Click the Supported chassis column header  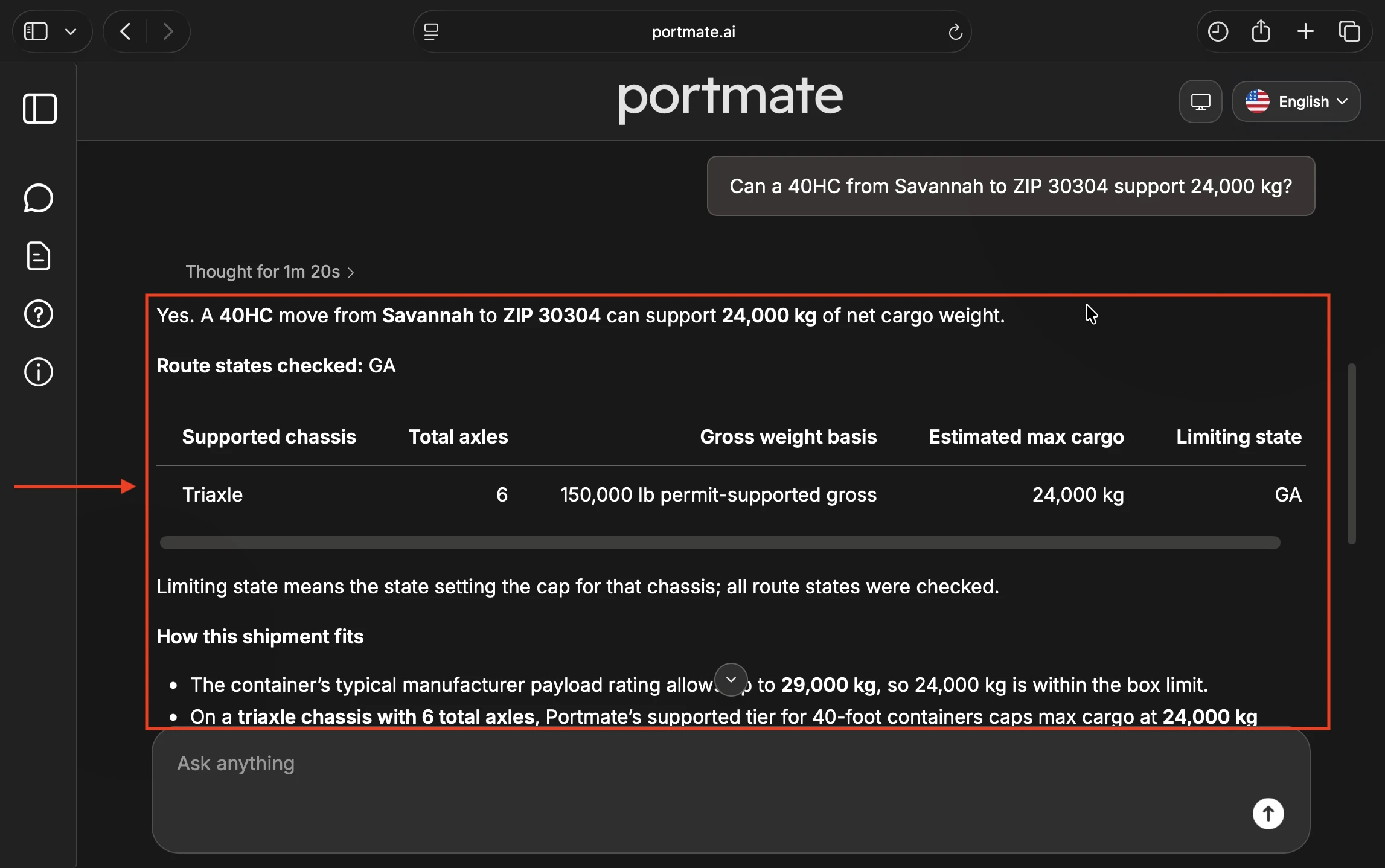coord(269,436)
